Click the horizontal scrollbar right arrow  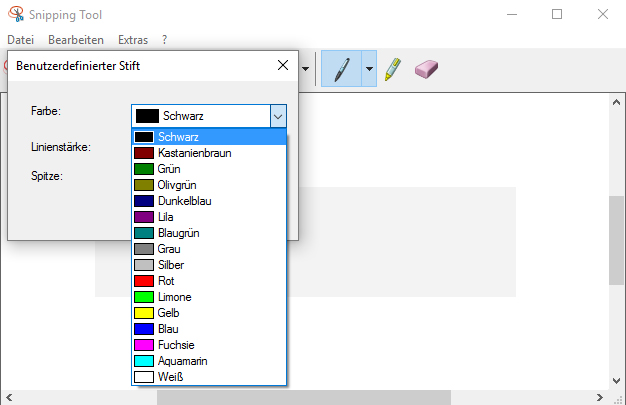pyautogui.click(x=600, y=397)
